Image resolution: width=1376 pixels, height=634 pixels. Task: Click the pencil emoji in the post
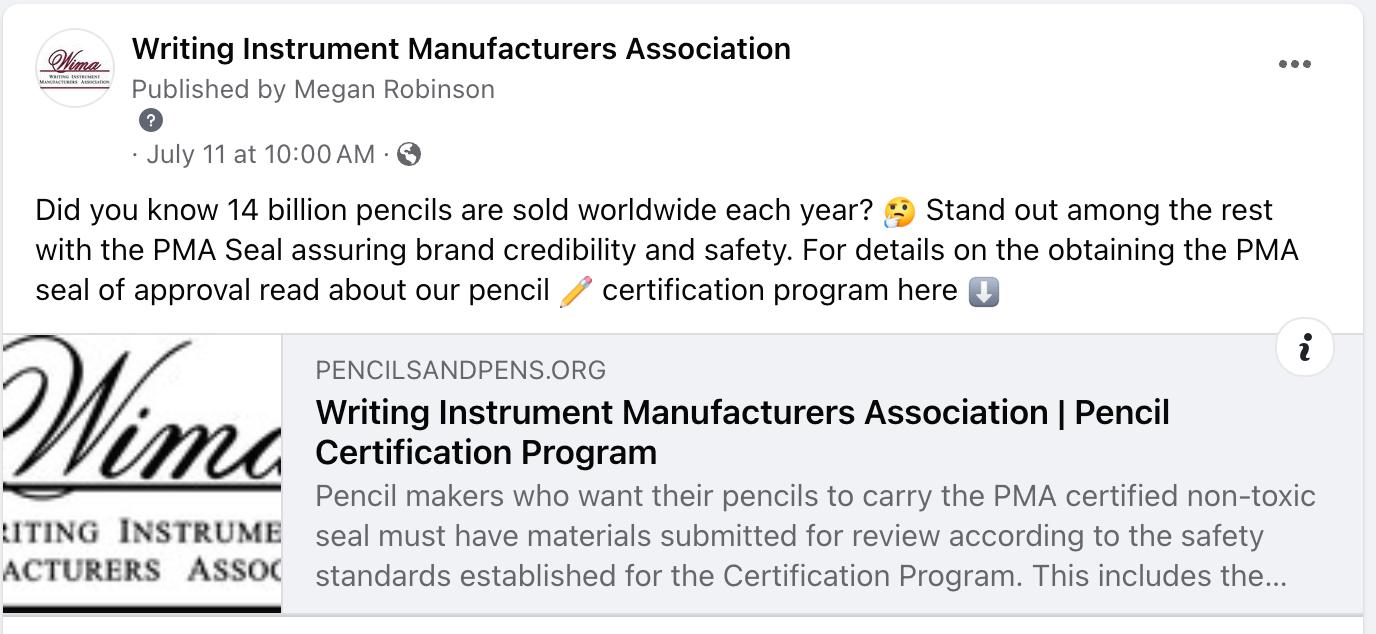pos(576,291)
